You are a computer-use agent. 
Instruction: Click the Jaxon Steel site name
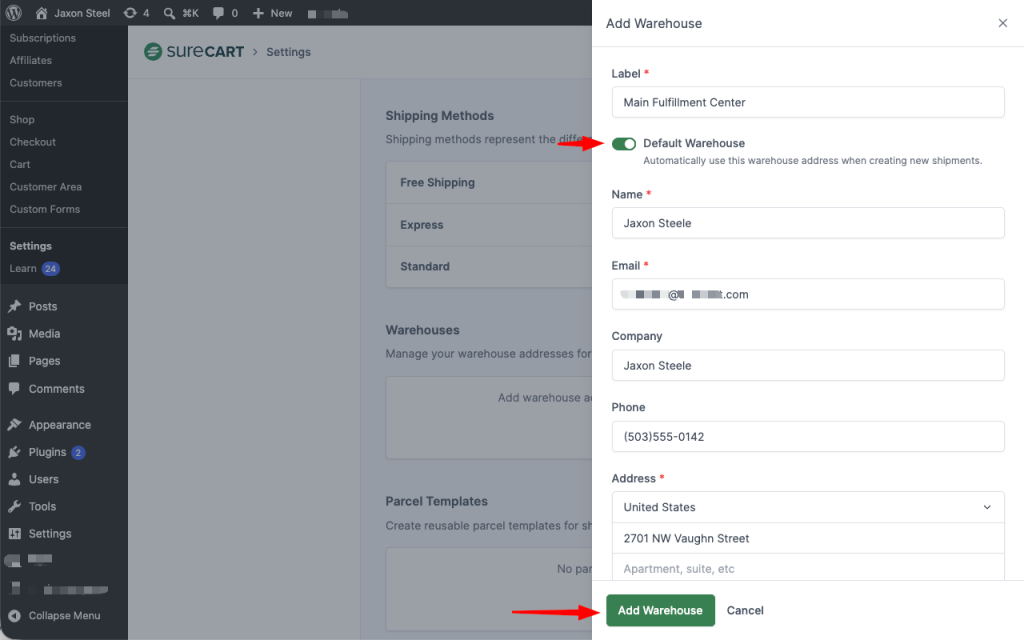[x=82, y=13]
